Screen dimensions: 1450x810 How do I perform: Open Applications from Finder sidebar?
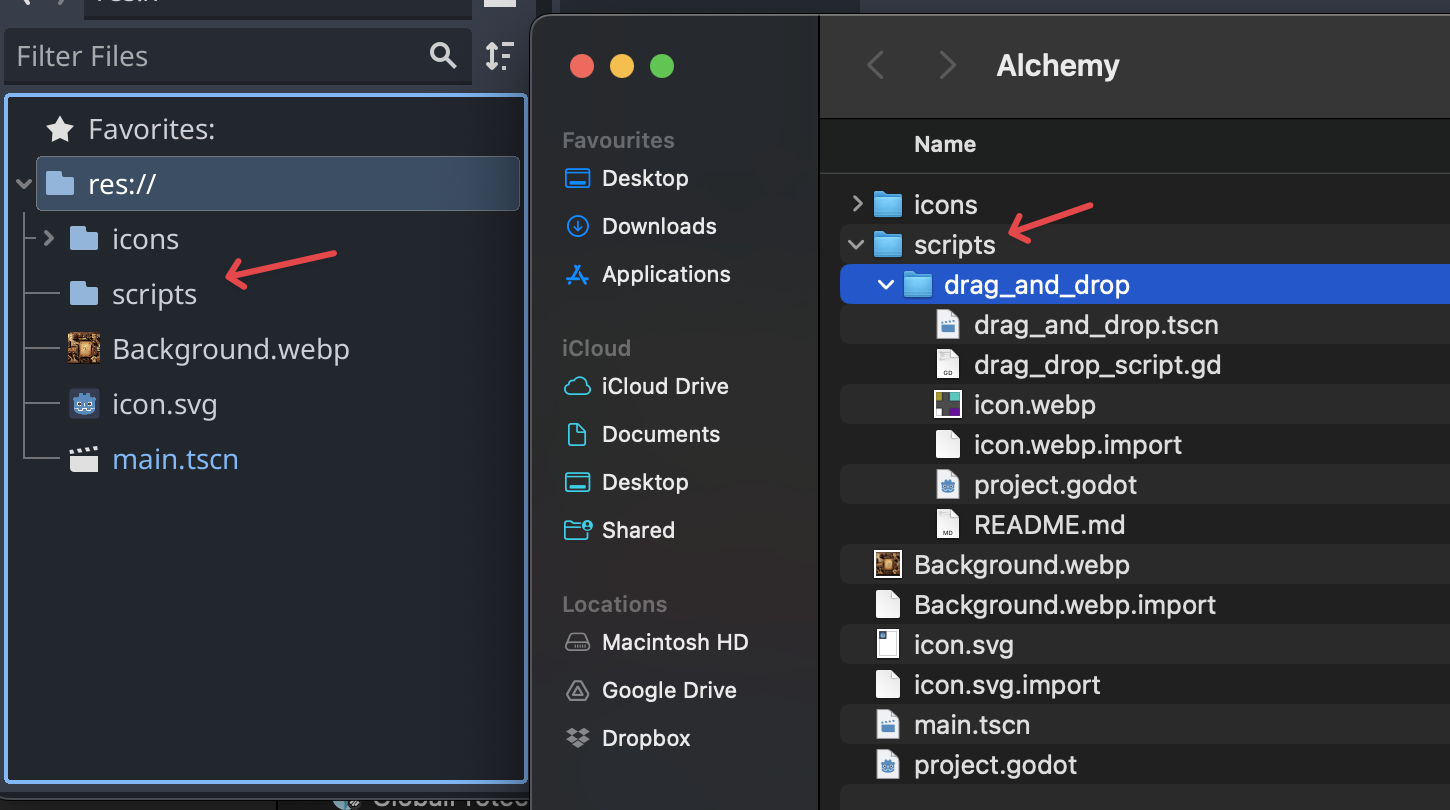tap(665, 274)
